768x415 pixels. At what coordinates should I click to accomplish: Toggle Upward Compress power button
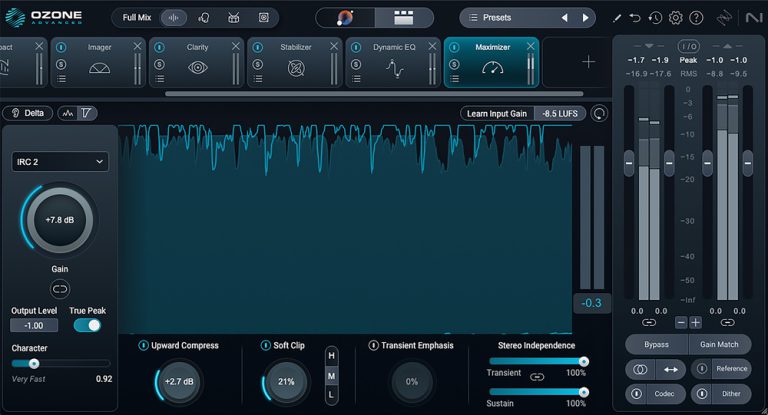click(143, 345)
